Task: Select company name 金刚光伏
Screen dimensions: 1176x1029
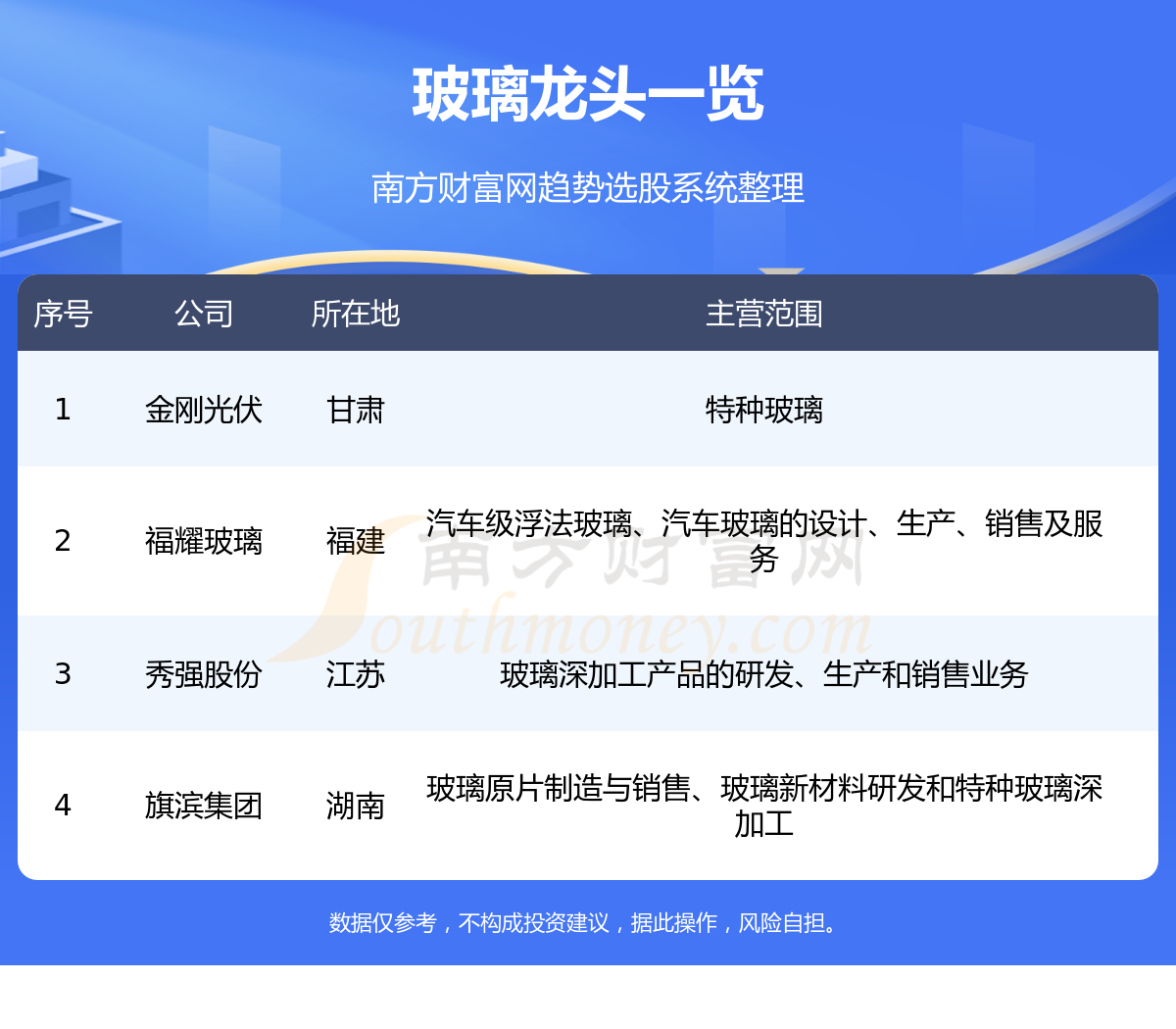Action: pyautogui.click(x=204, y=409)
